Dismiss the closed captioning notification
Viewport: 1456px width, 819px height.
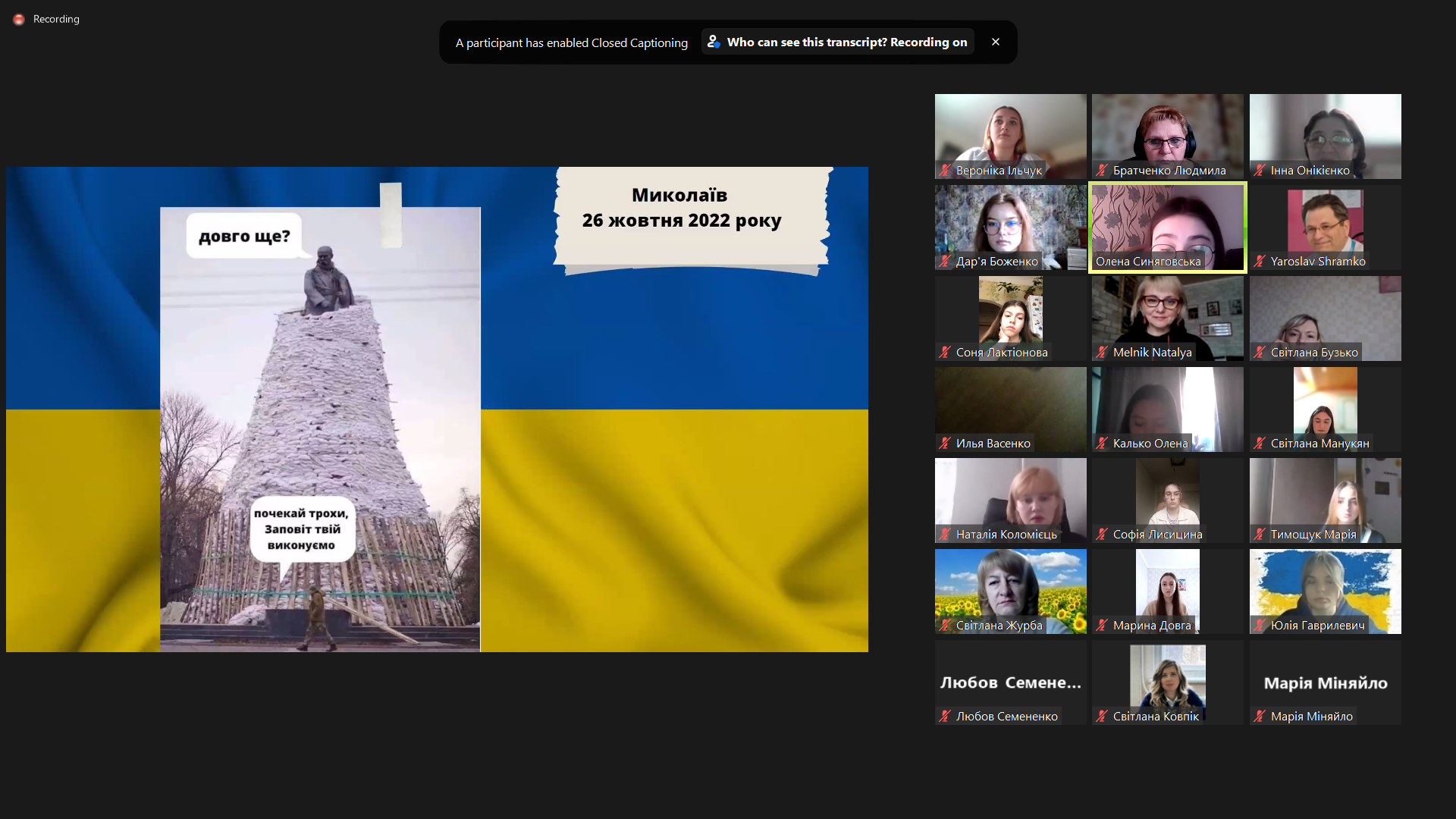(996, 42)
